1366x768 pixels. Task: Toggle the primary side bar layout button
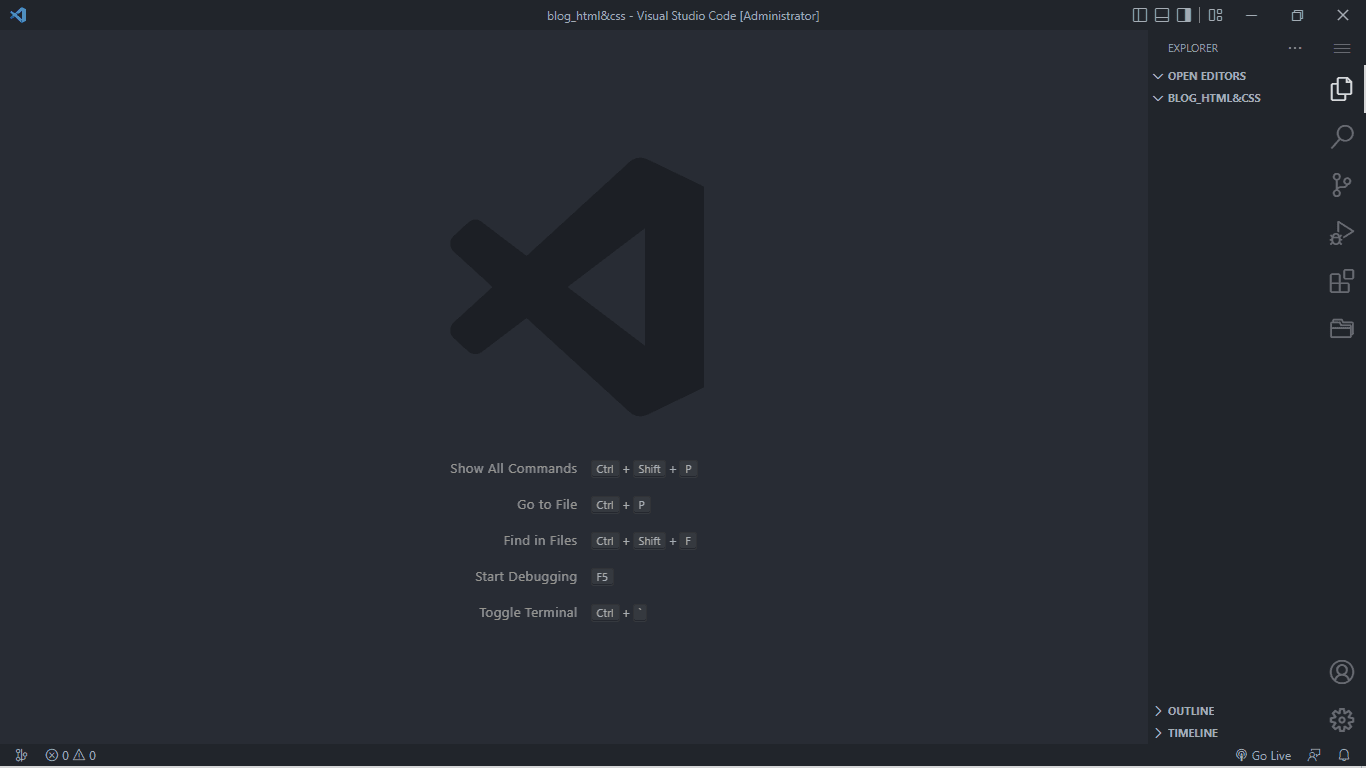[x=1140, y=15]
